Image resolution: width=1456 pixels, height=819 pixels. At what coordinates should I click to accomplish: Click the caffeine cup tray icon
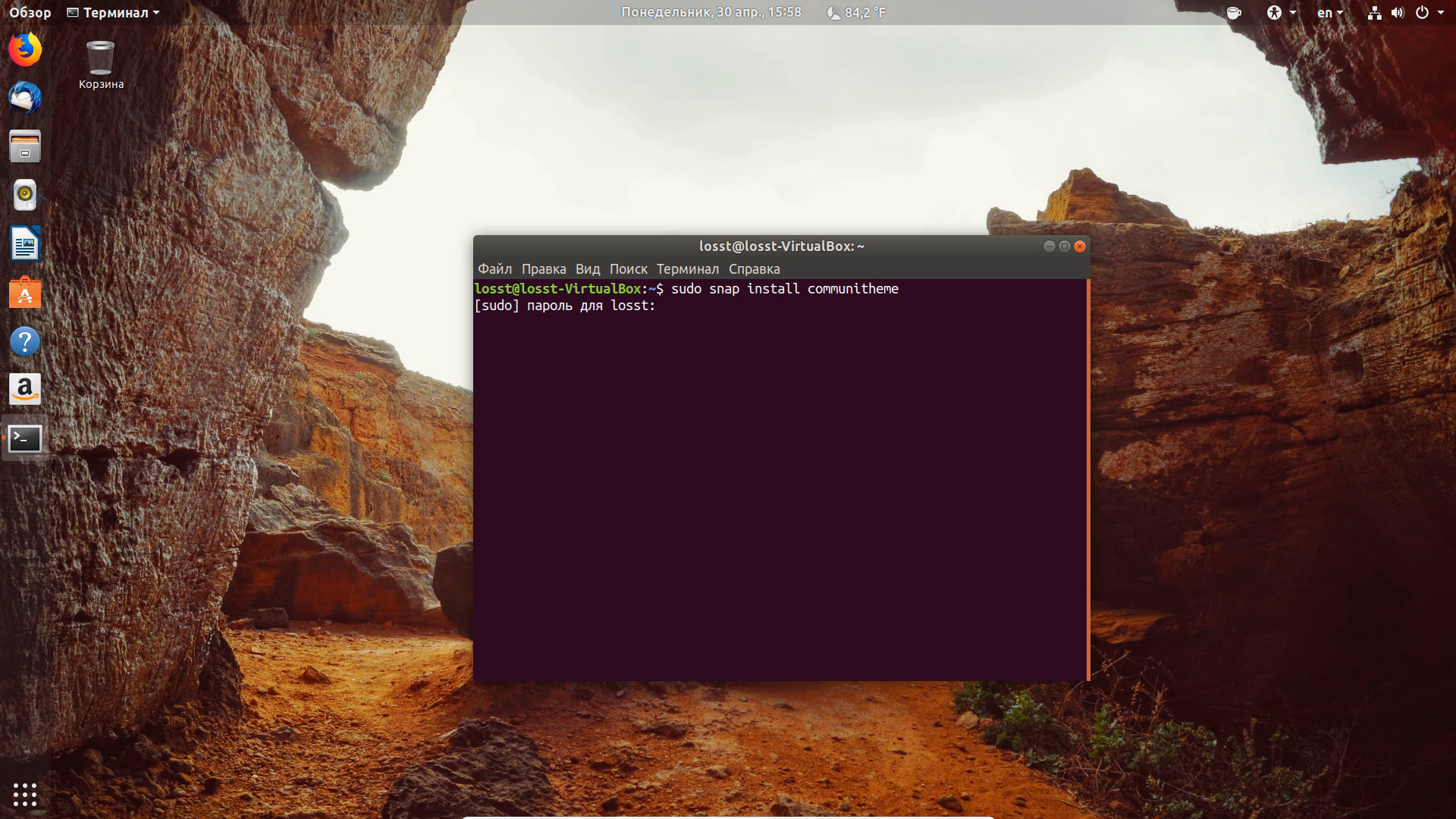coord(1234,13)
